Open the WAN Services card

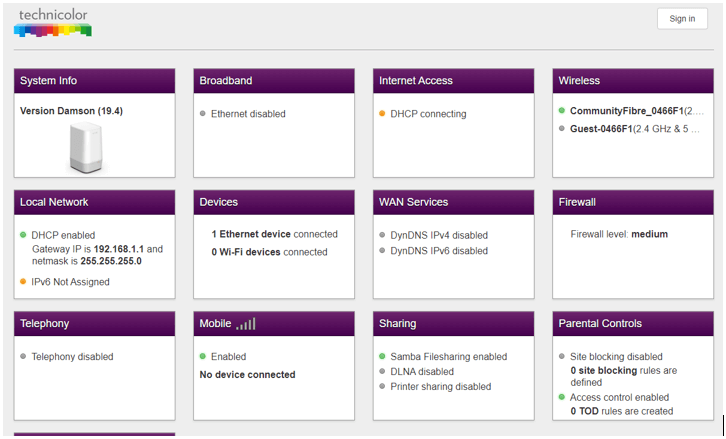[453, 202]
